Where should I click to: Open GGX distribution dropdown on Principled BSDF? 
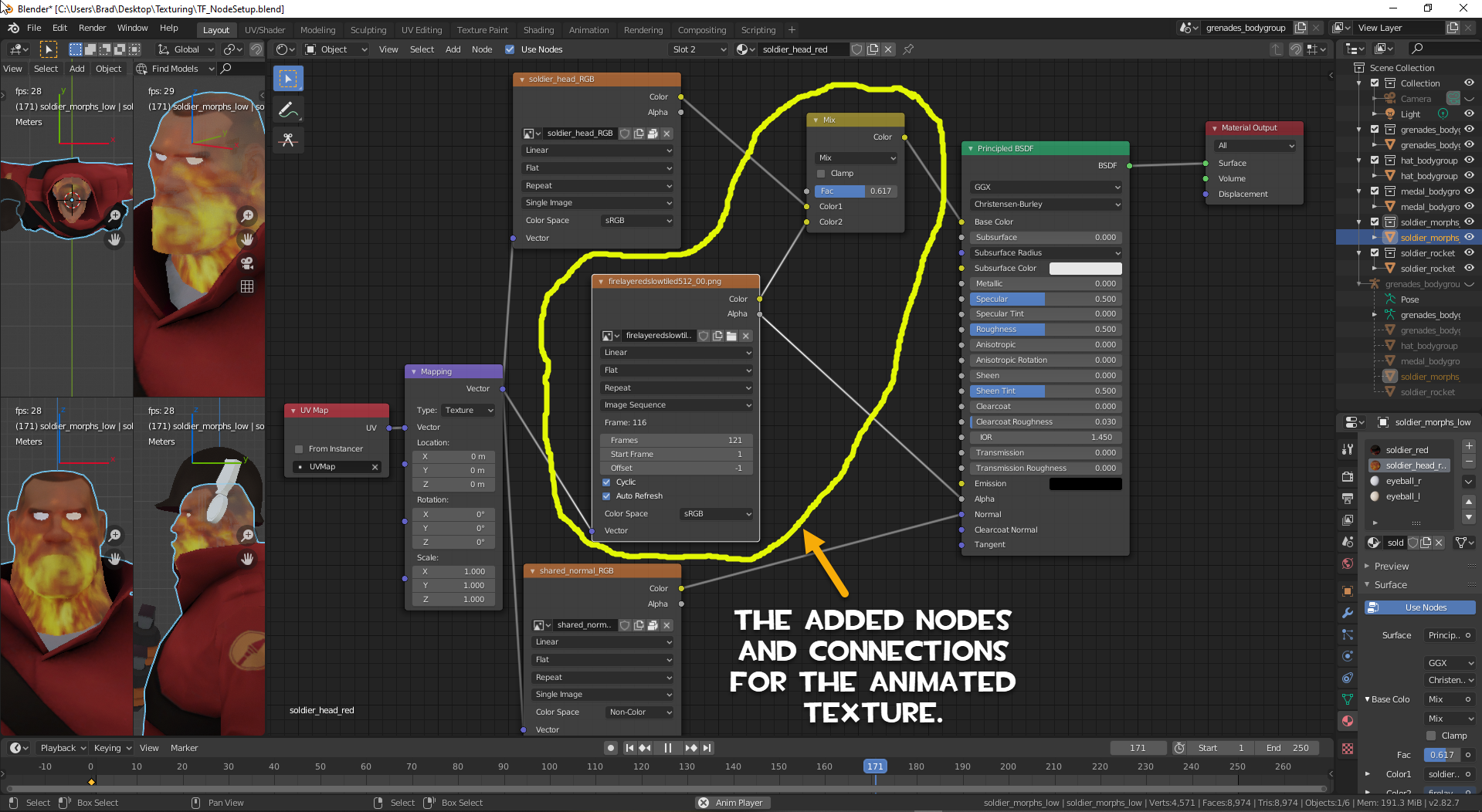(1046, 188)
